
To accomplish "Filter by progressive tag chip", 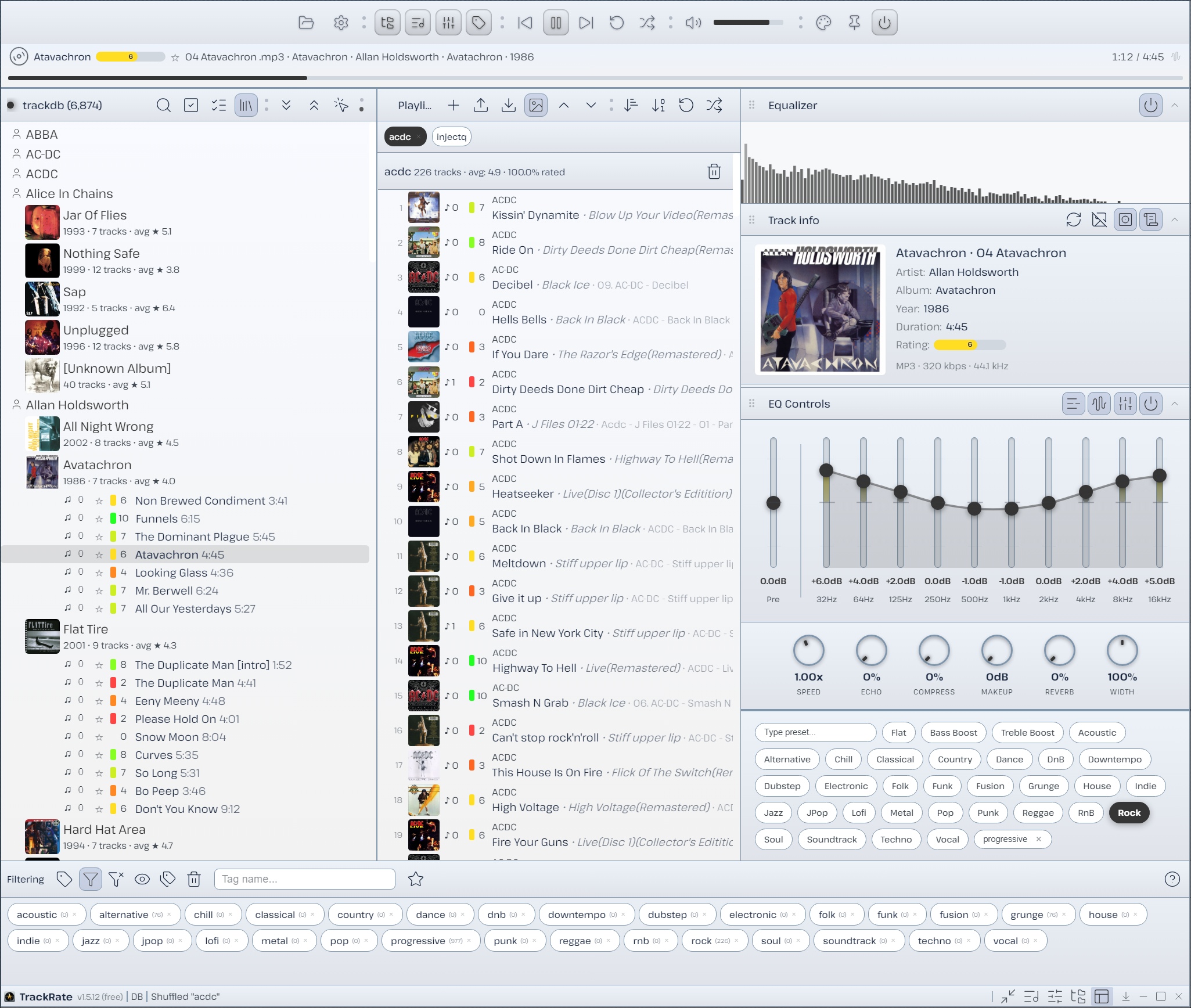I will (x=430, y=941).
